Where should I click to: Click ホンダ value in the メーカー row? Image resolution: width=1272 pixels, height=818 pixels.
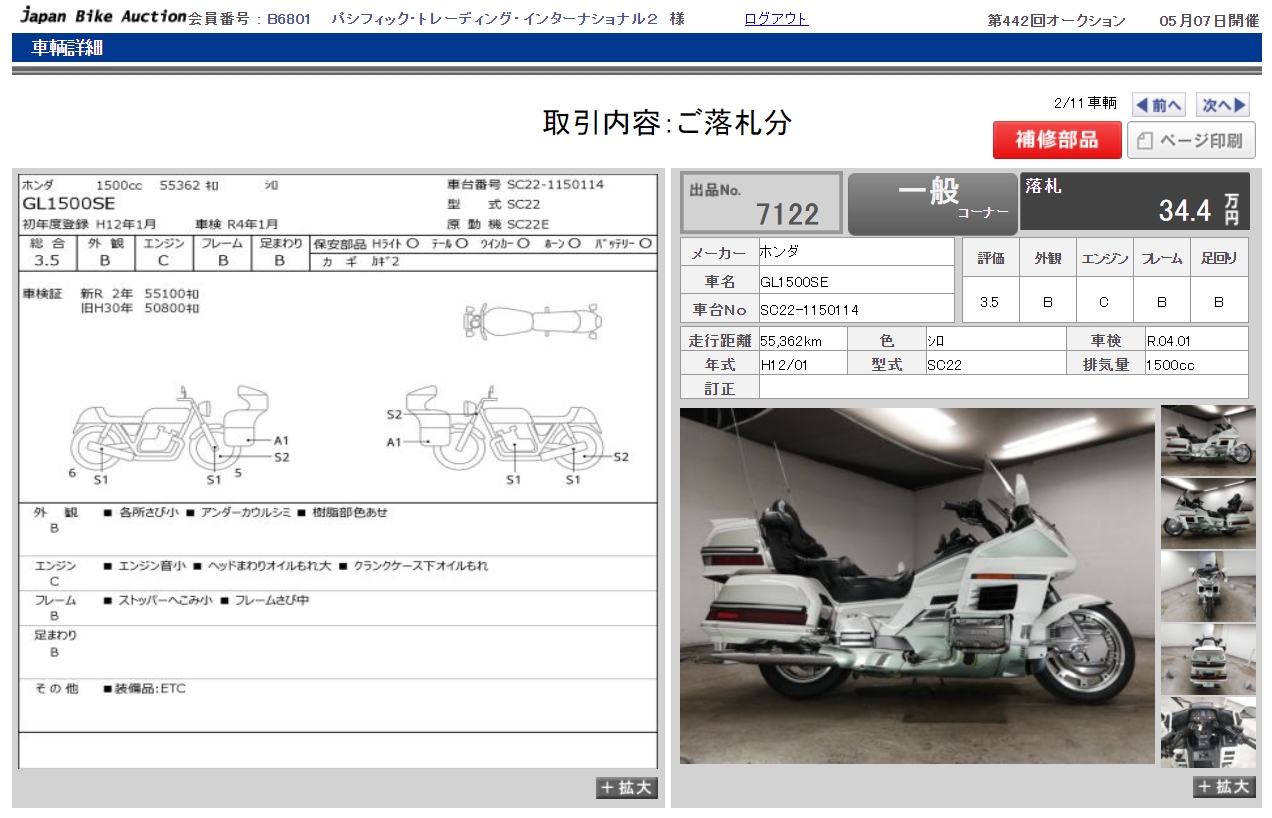click(x=779, y=252)
